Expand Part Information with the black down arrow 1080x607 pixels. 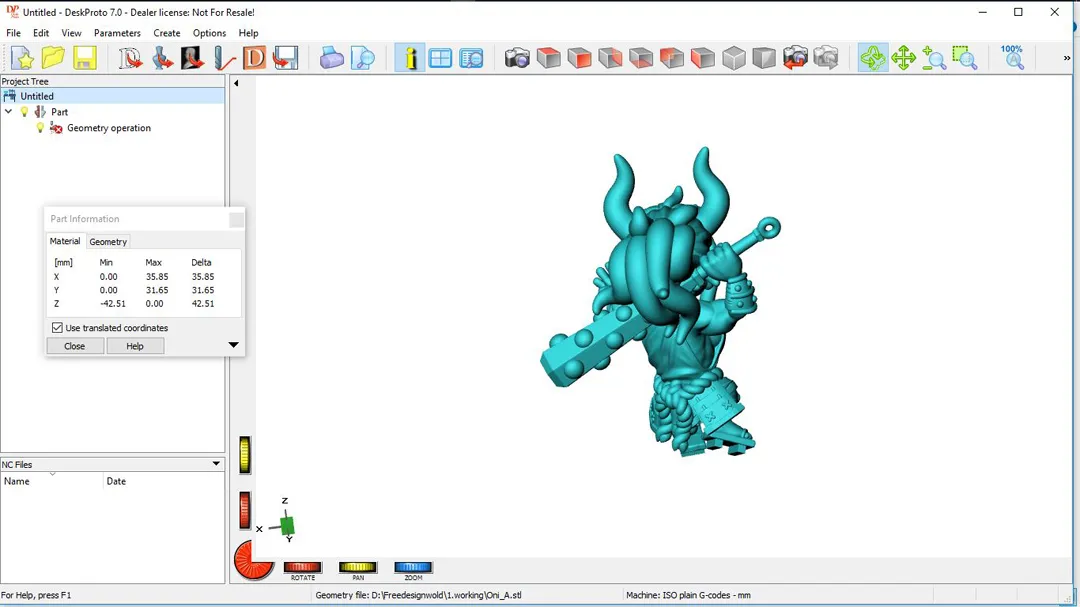(x=233, y=345)
